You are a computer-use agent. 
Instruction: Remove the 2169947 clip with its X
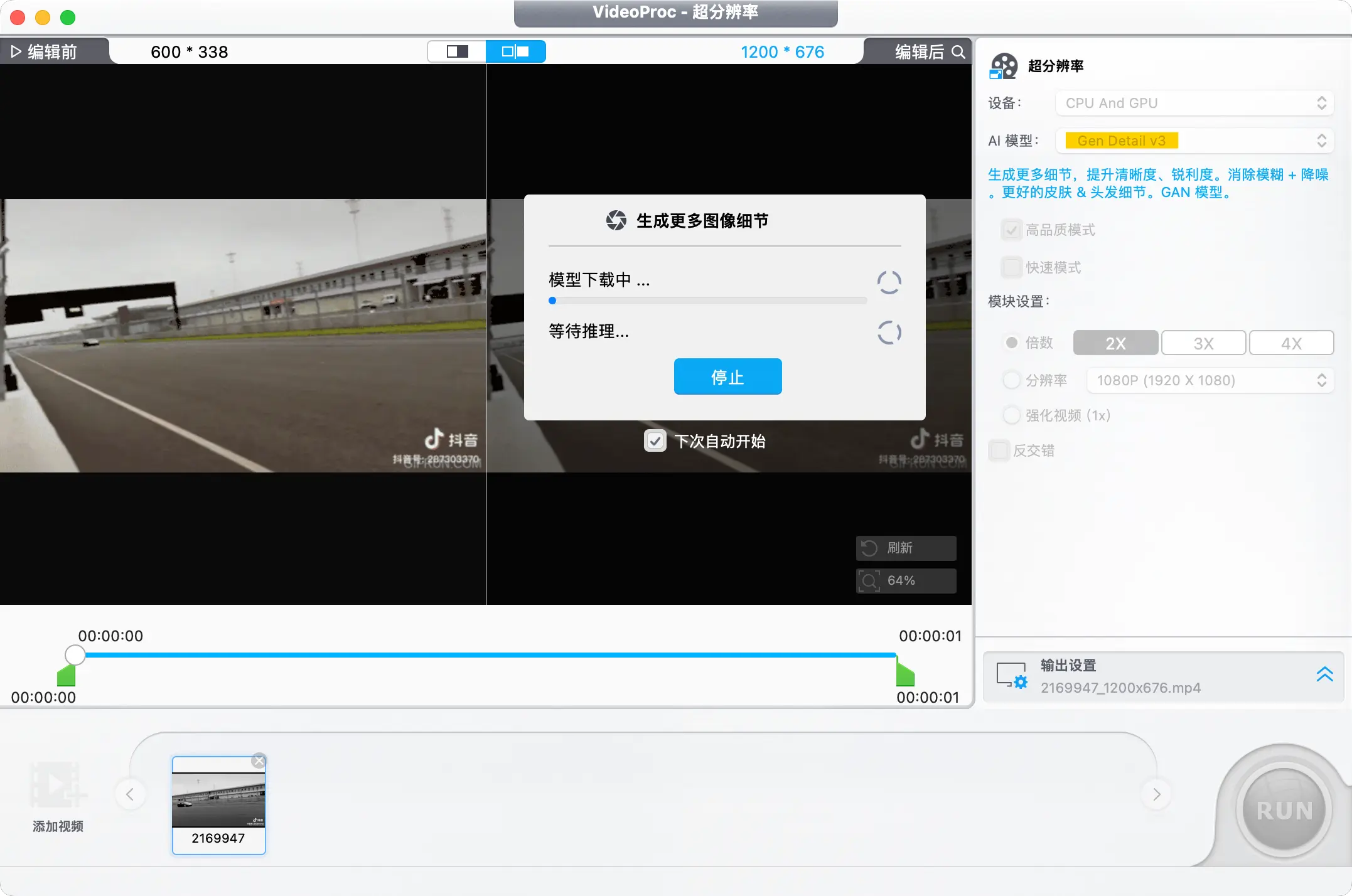point(259,761)
